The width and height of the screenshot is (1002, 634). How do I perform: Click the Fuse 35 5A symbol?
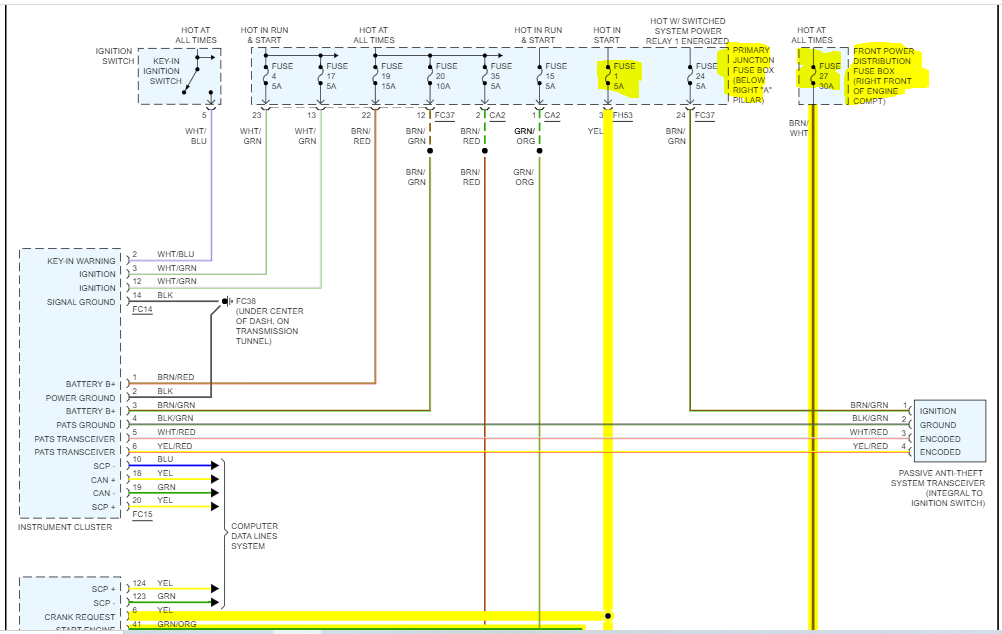click(x=485, y=77)
